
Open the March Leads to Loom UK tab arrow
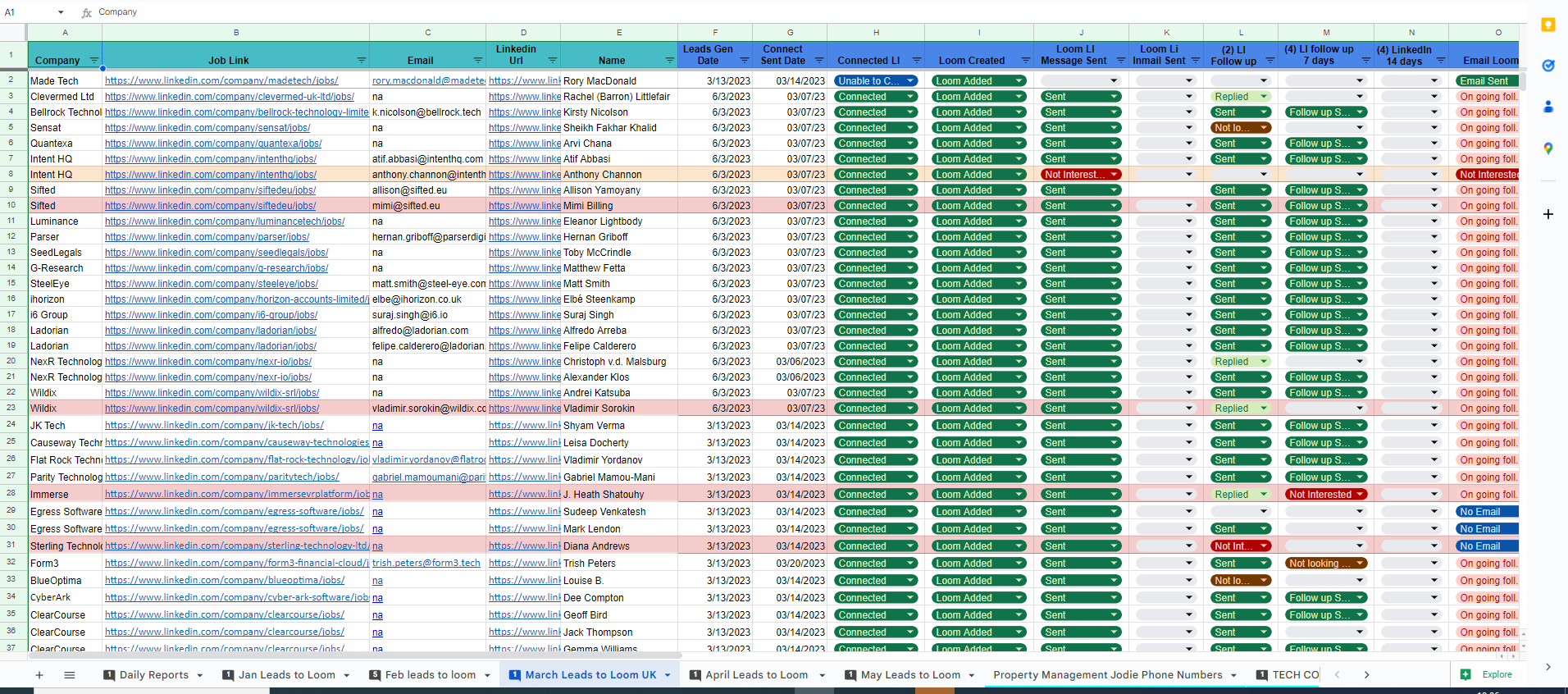[x=668, y=676]
